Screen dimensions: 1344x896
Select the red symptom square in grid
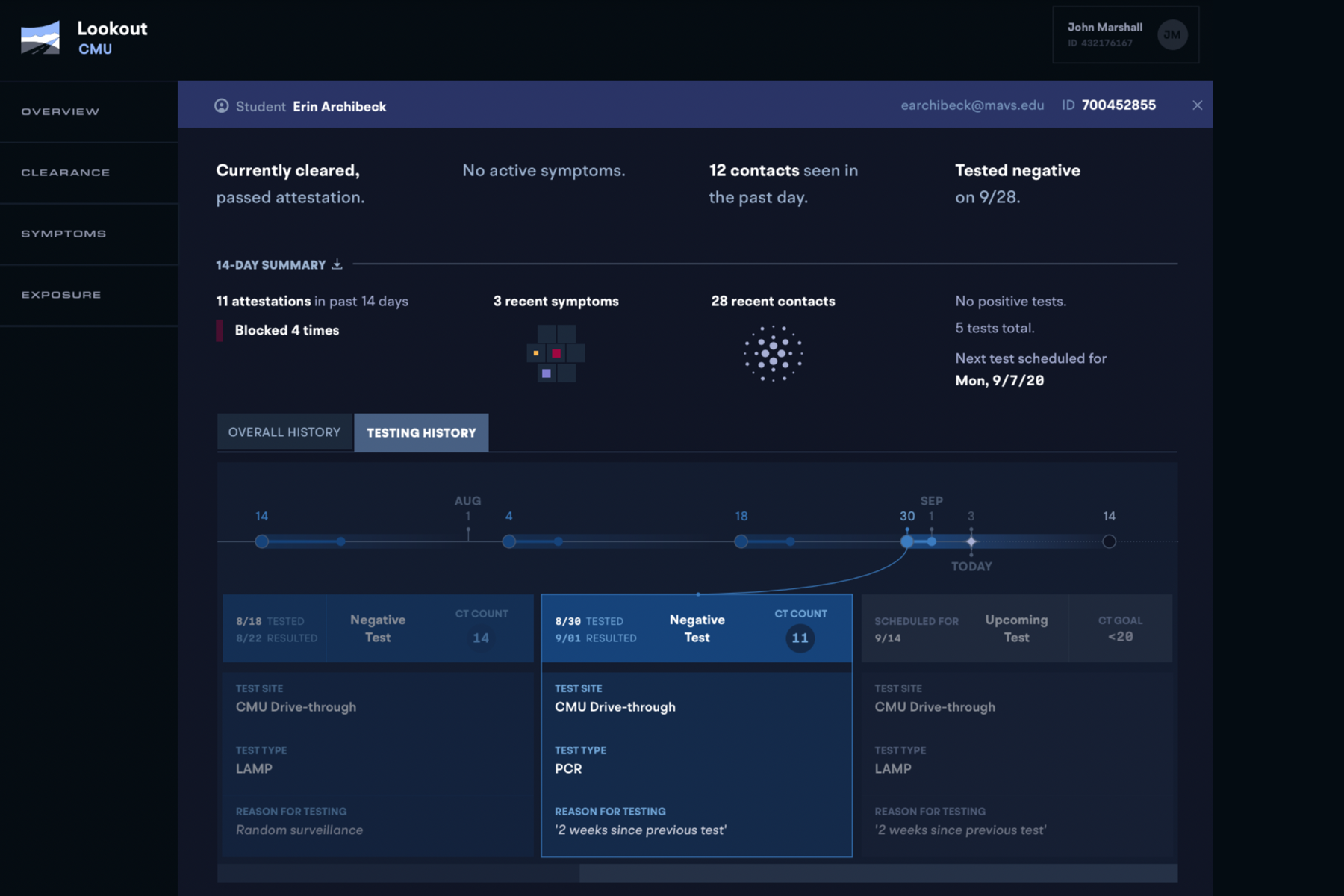pyautogui.click(x=556, y=353)
